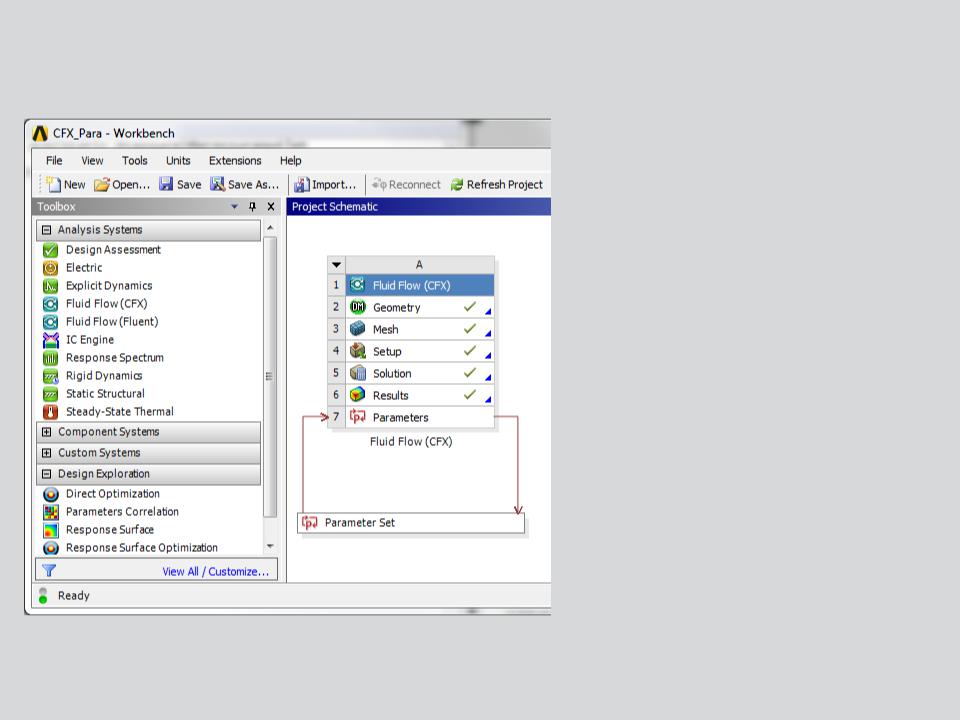Click the Save toolbar button
The image size is (960, 720).
pos(180,184)
